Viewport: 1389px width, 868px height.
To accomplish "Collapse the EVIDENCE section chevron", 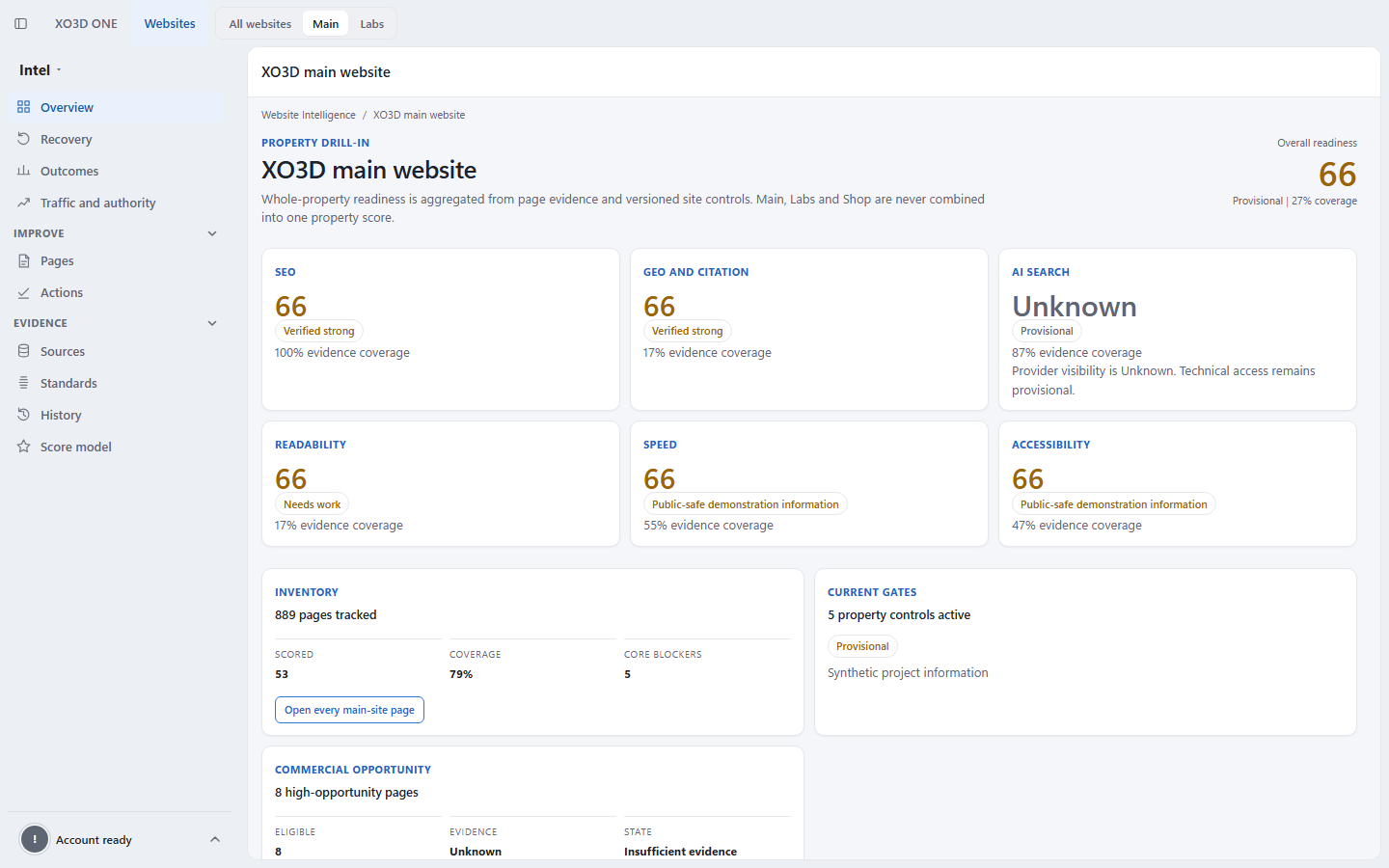I will 212,323.
